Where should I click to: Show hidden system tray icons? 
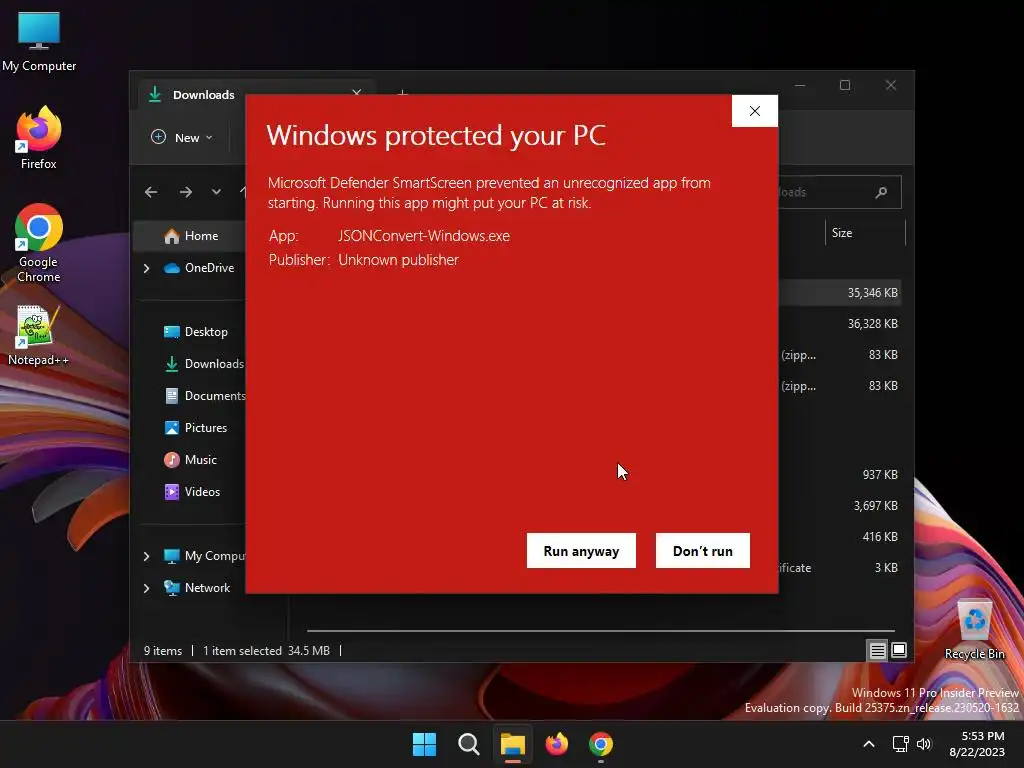tap(869, 744)
